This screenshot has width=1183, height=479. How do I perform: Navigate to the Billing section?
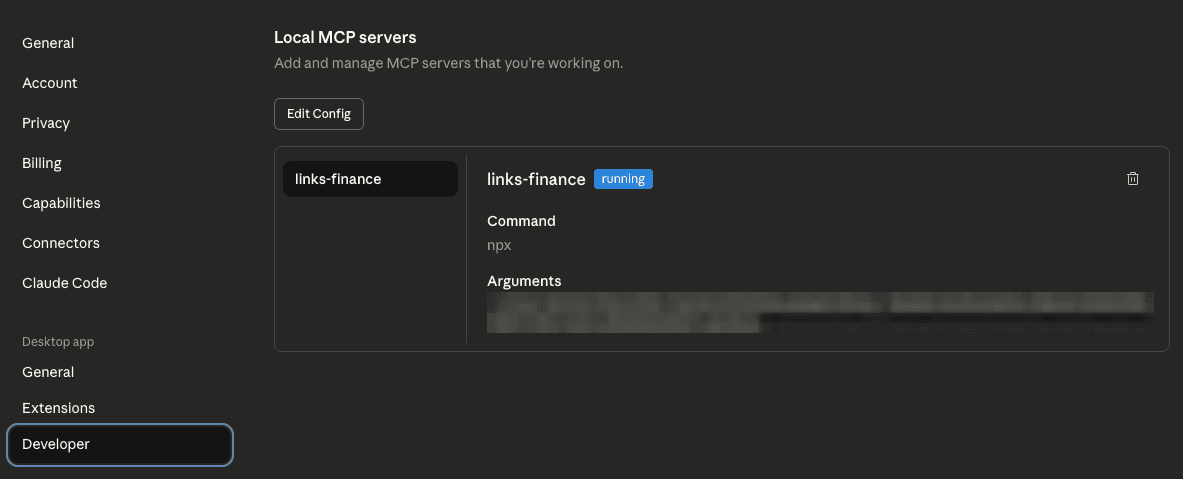point(42,163)
